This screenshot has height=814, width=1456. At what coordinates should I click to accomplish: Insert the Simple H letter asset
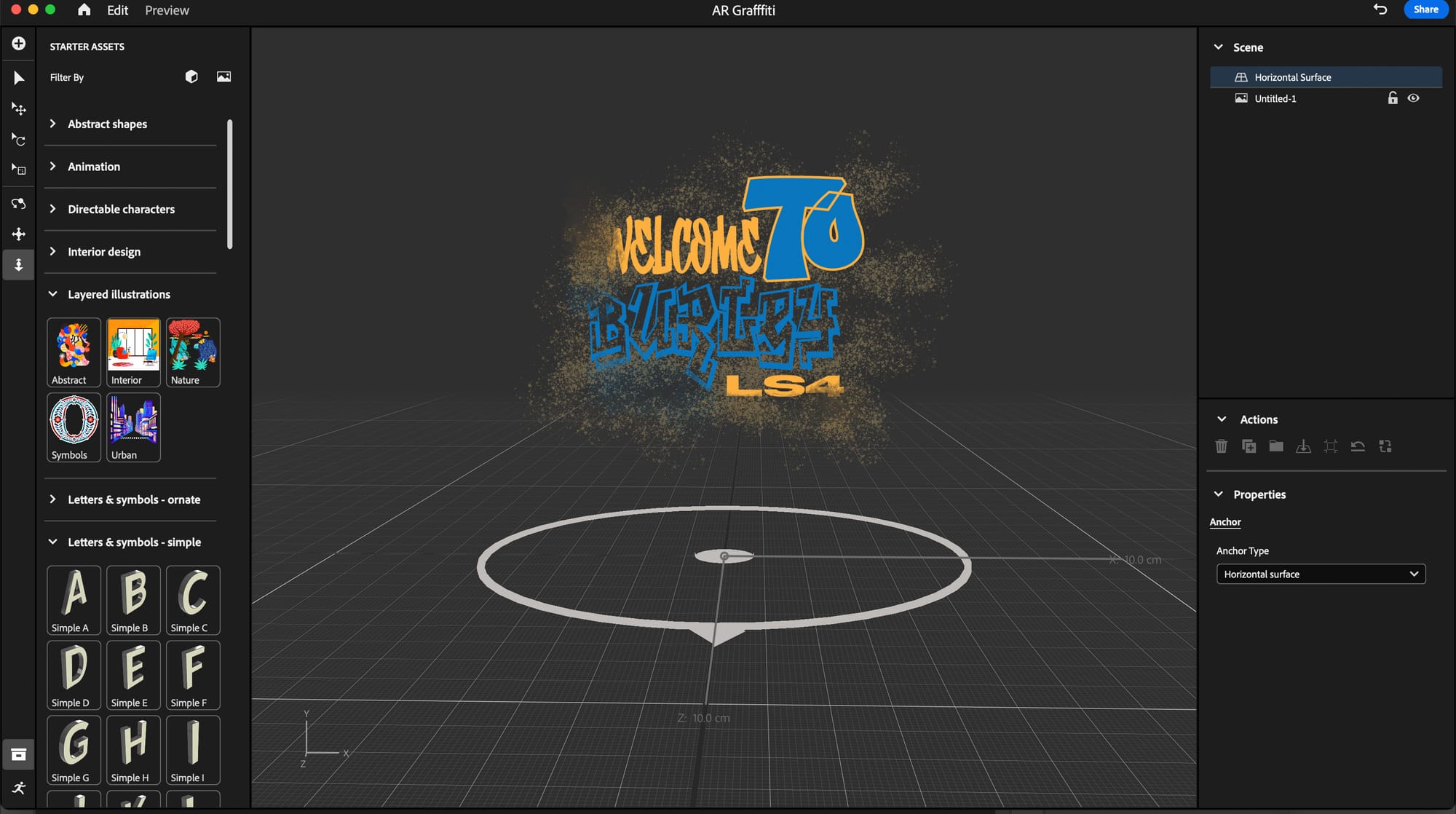(x=133, y=750)
